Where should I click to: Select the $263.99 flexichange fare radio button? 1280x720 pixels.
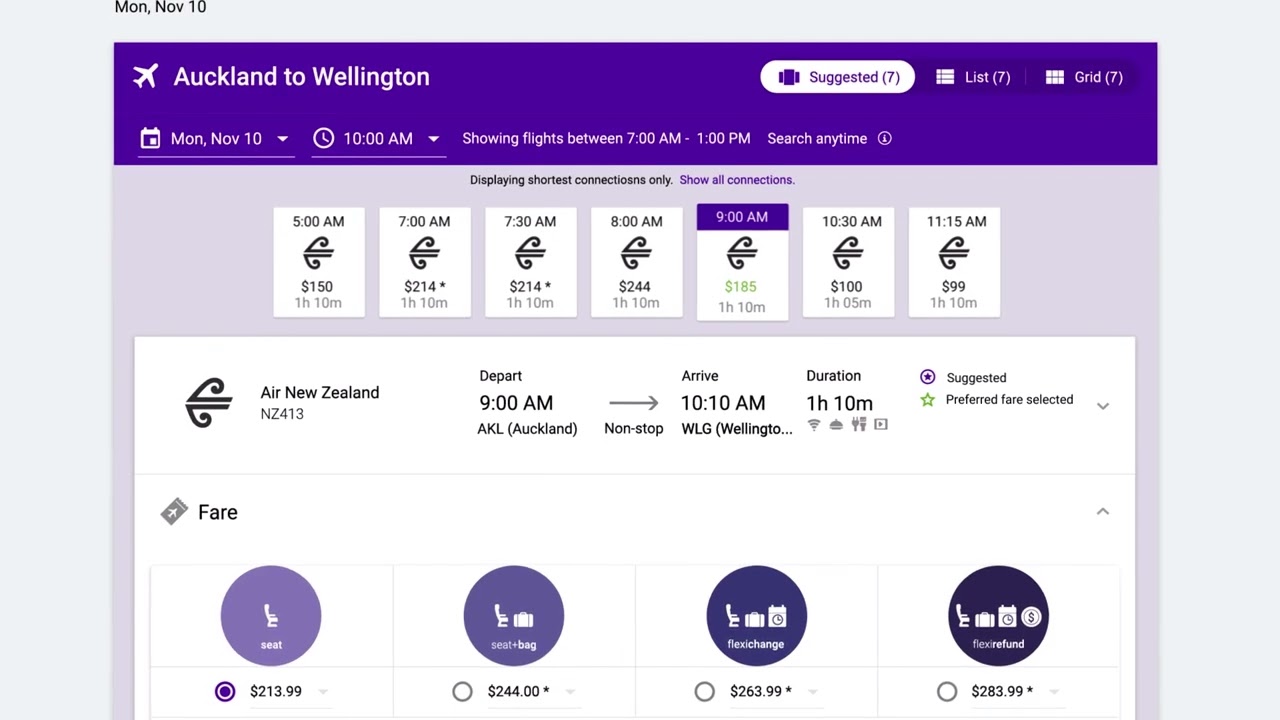click(x=704, y=691)
